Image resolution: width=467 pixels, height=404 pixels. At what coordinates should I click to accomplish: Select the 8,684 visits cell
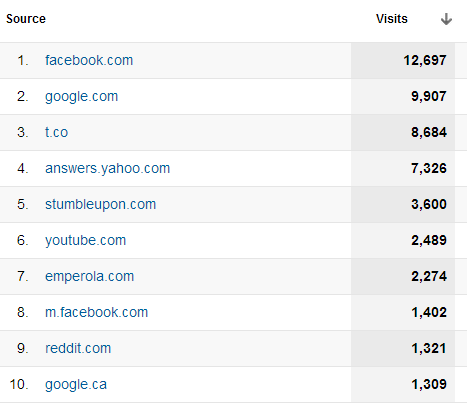pos(403,132)
